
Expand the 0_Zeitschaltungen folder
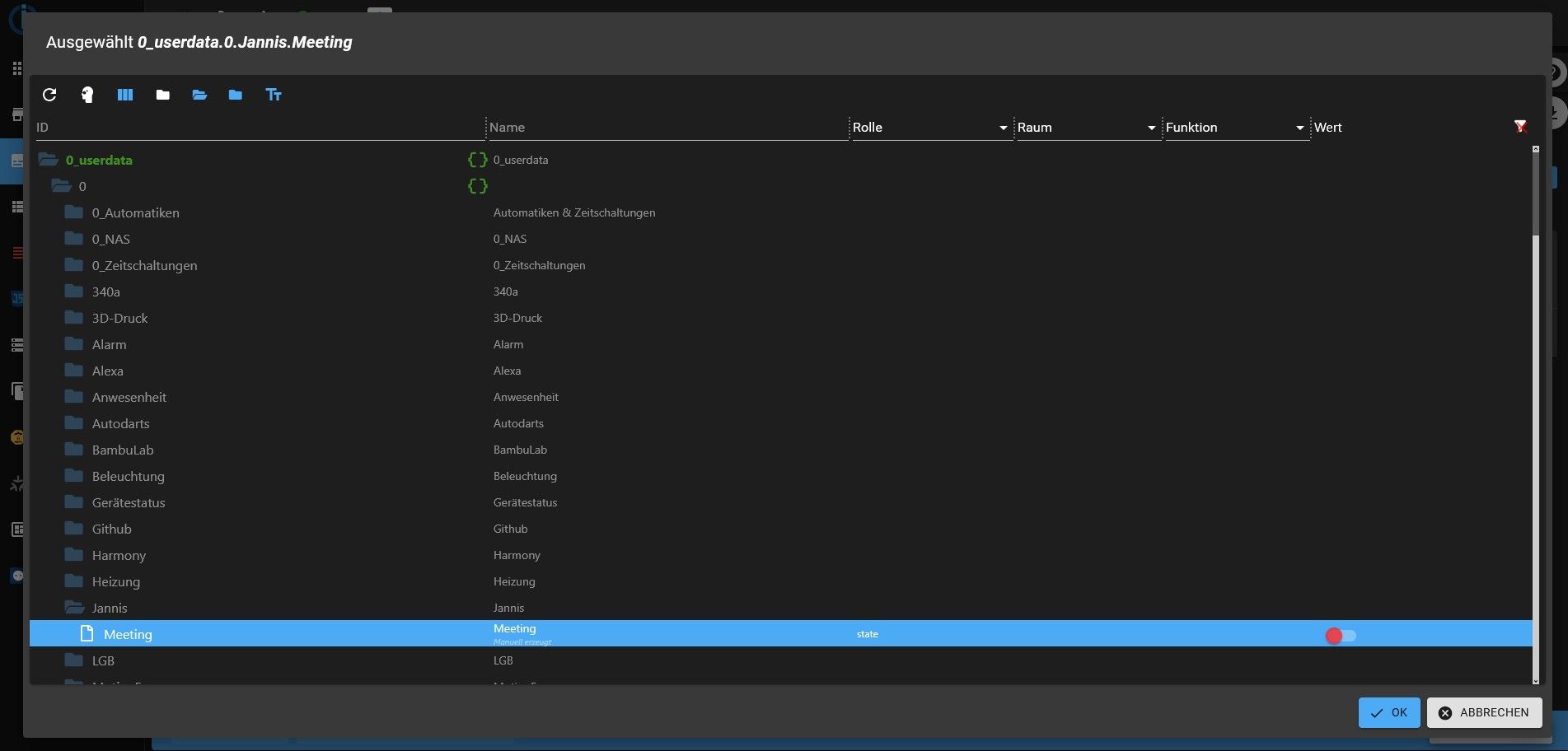[x=74, y=265]
